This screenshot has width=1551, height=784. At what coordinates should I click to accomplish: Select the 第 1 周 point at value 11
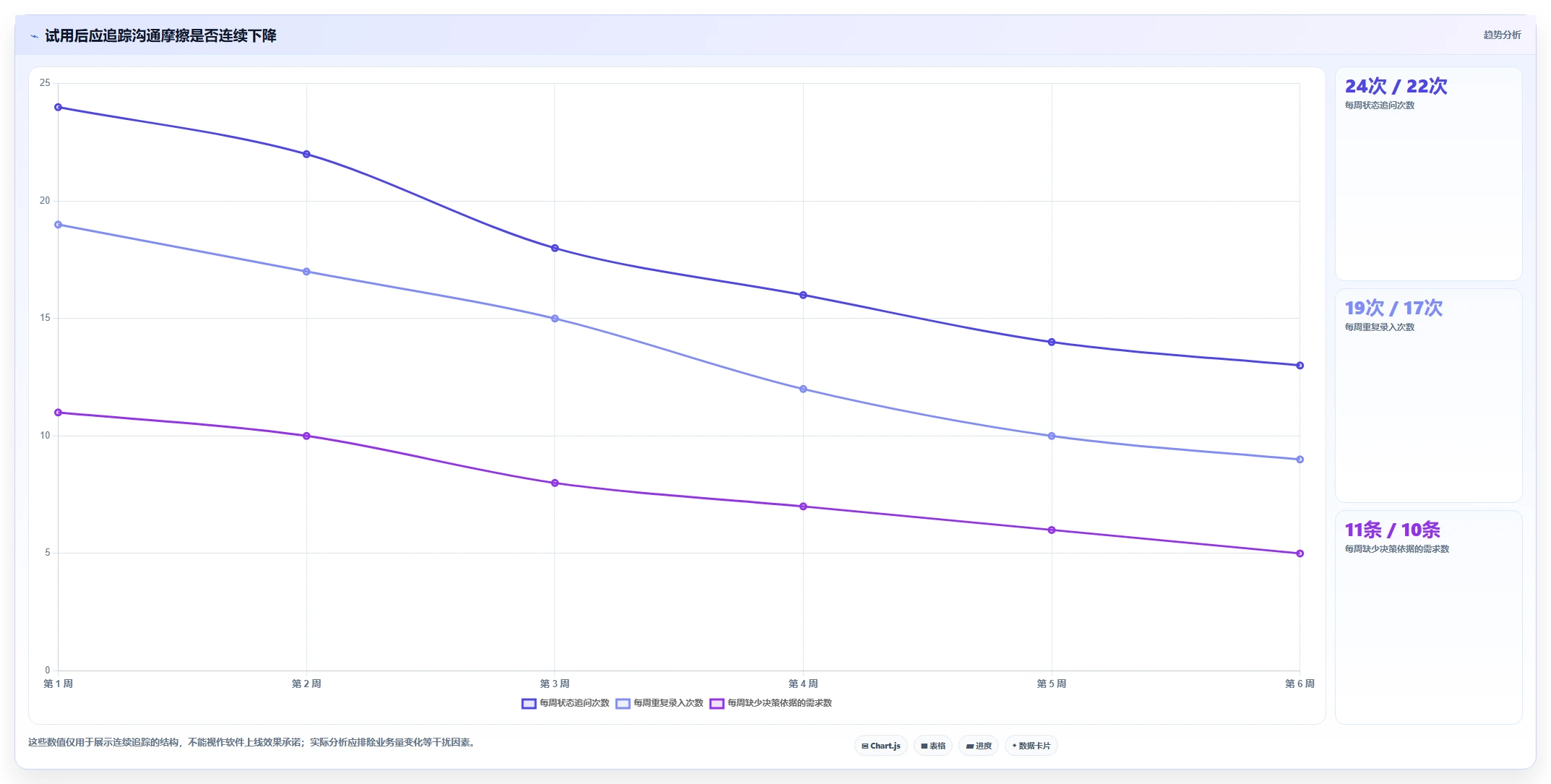(x=59, y=413)
